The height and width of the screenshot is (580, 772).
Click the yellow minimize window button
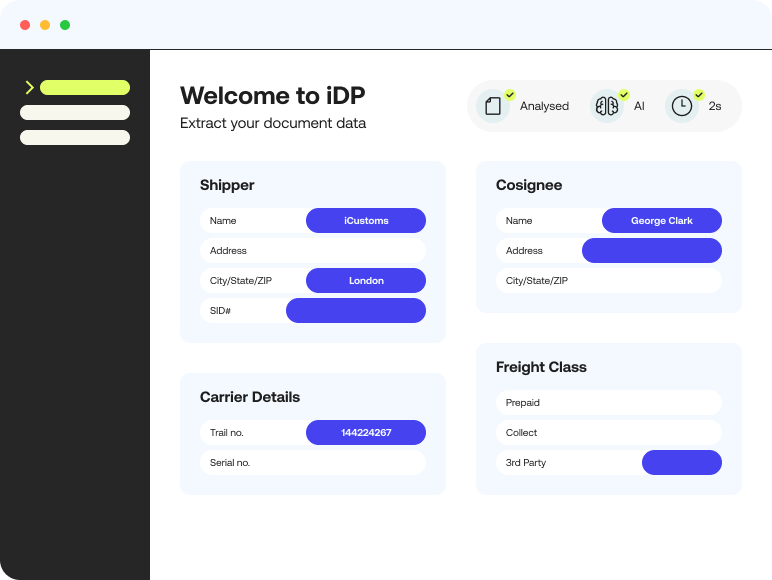(45, 25)
